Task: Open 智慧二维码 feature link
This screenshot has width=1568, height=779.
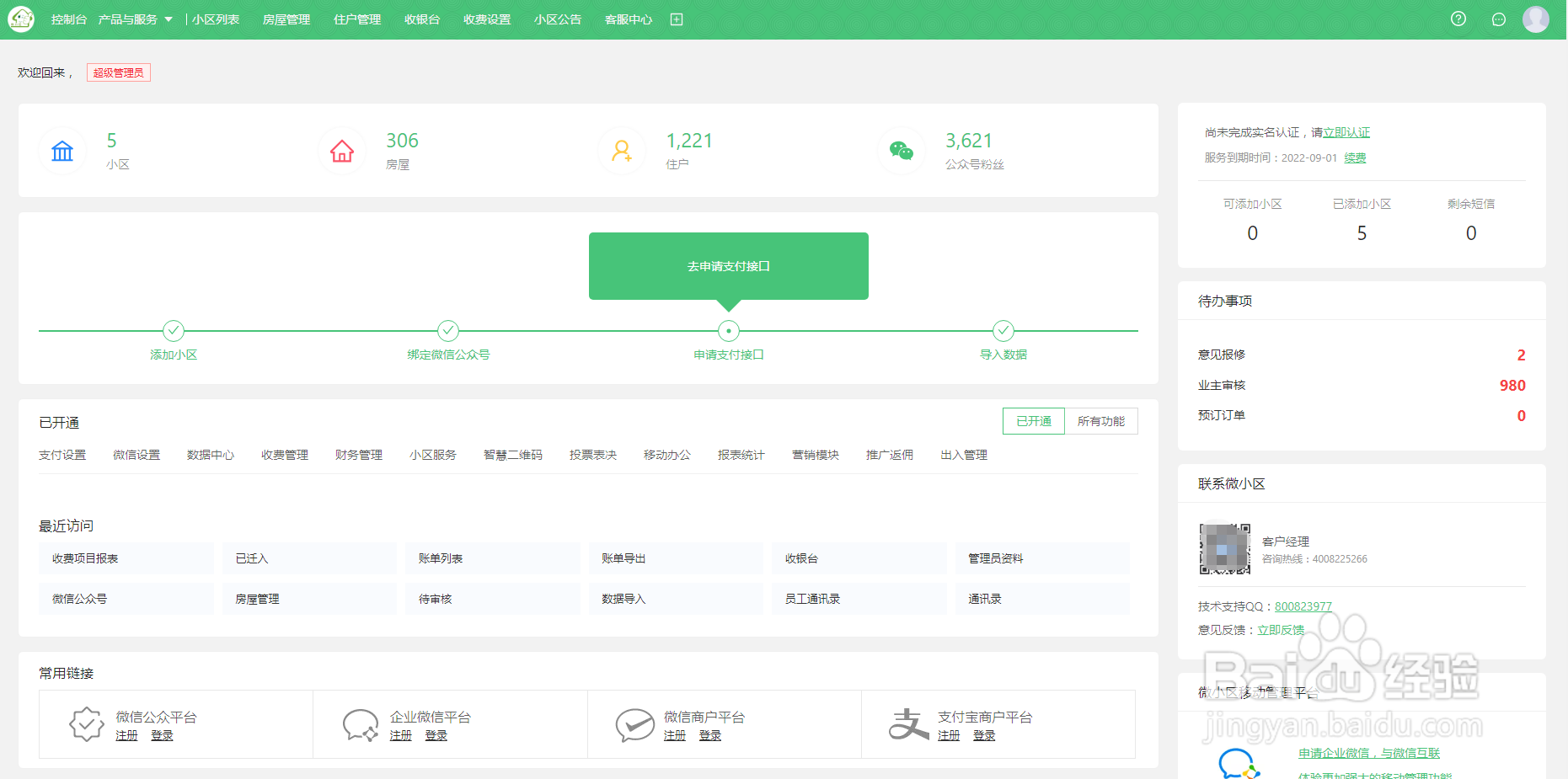Action: point(513,455)
